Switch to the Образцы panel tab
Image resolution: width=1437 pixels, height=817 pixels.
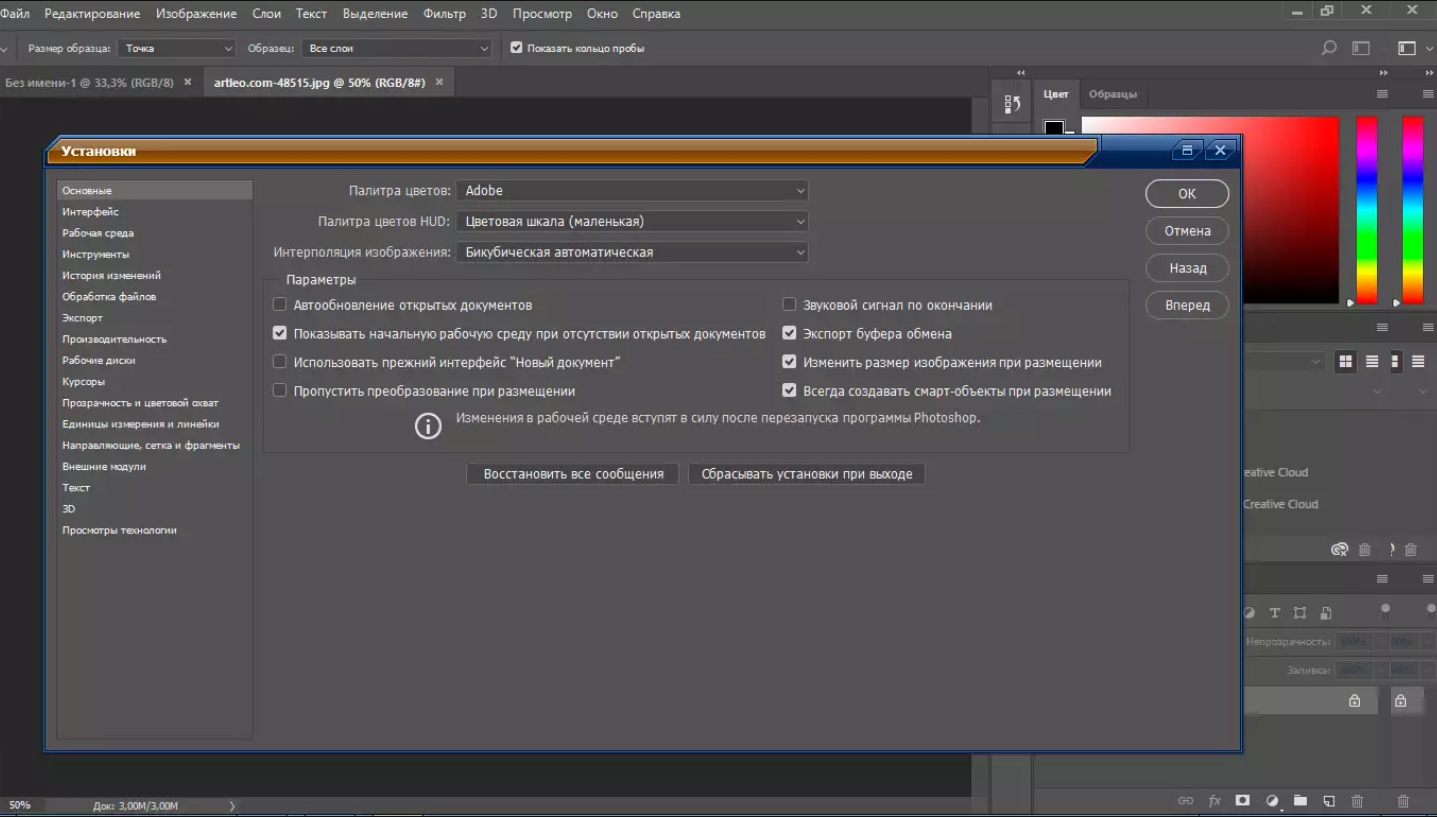(x=1113, y=94)
